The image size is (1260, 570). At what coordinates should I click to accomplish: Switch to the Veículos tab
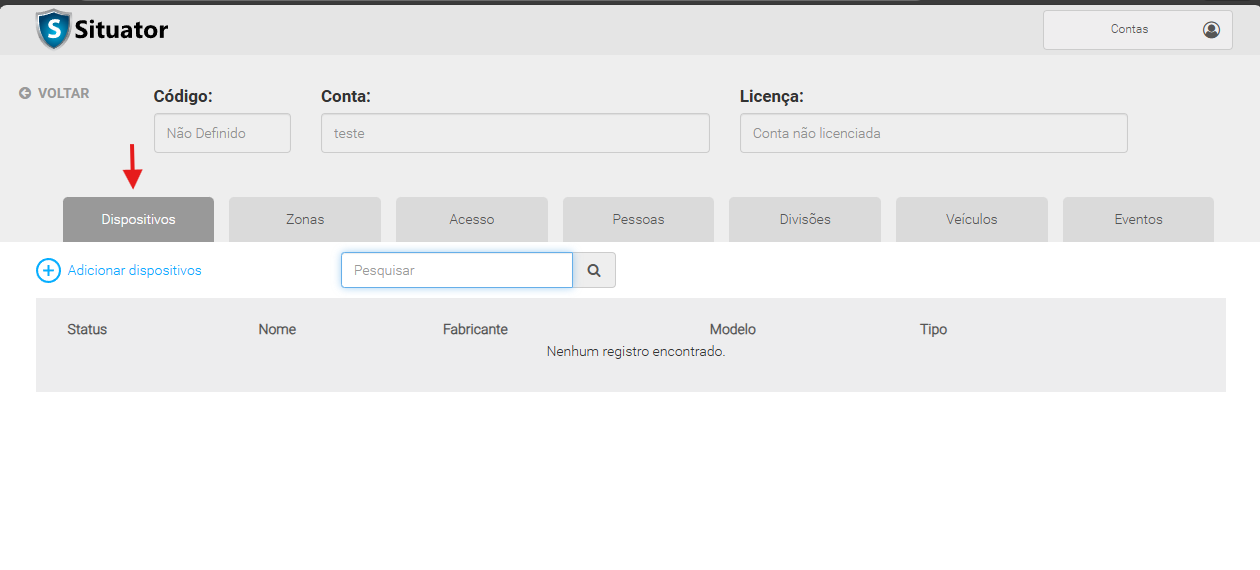tap(971, 219)
